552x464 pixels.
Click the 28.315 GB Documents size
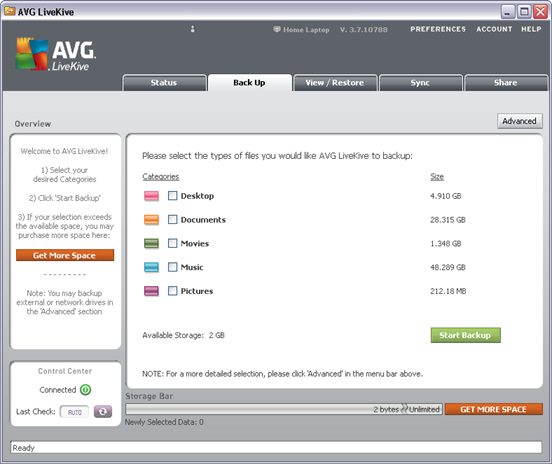tap(448, 220)
